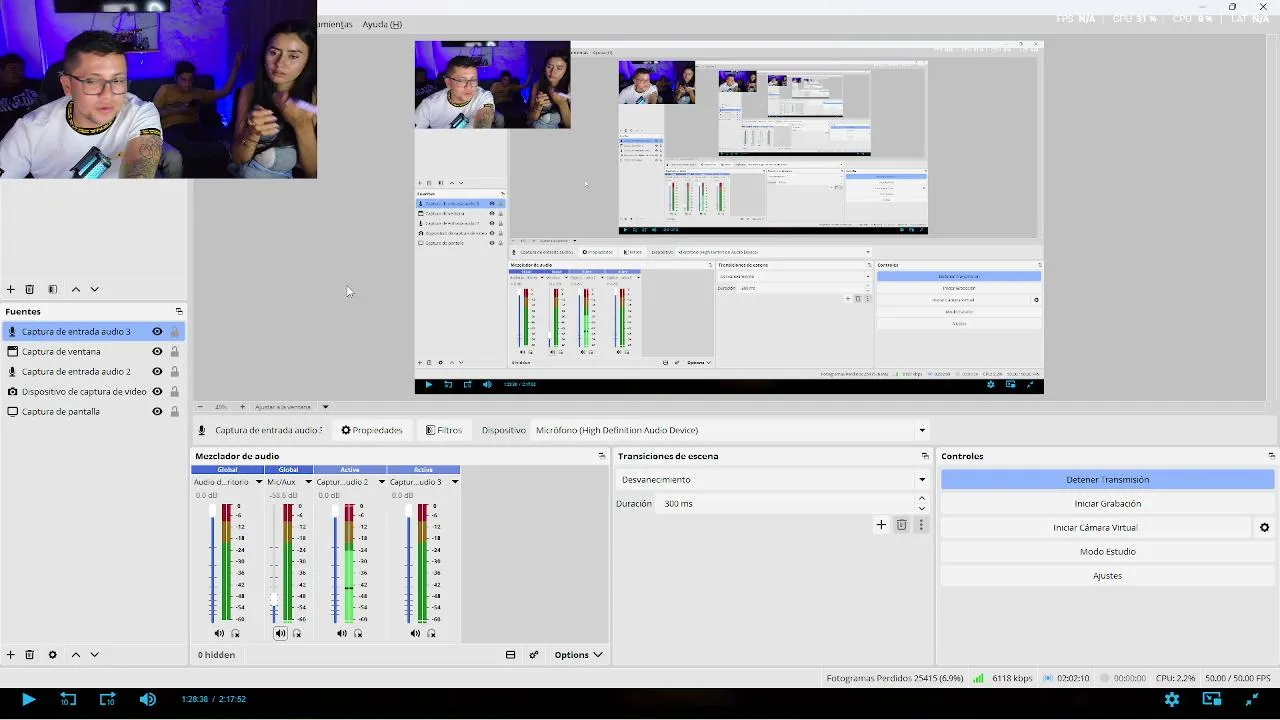This screenshot has height=720, width=1280.
Task: Hide Captura de pantalla source
Action: click(157, 411)
